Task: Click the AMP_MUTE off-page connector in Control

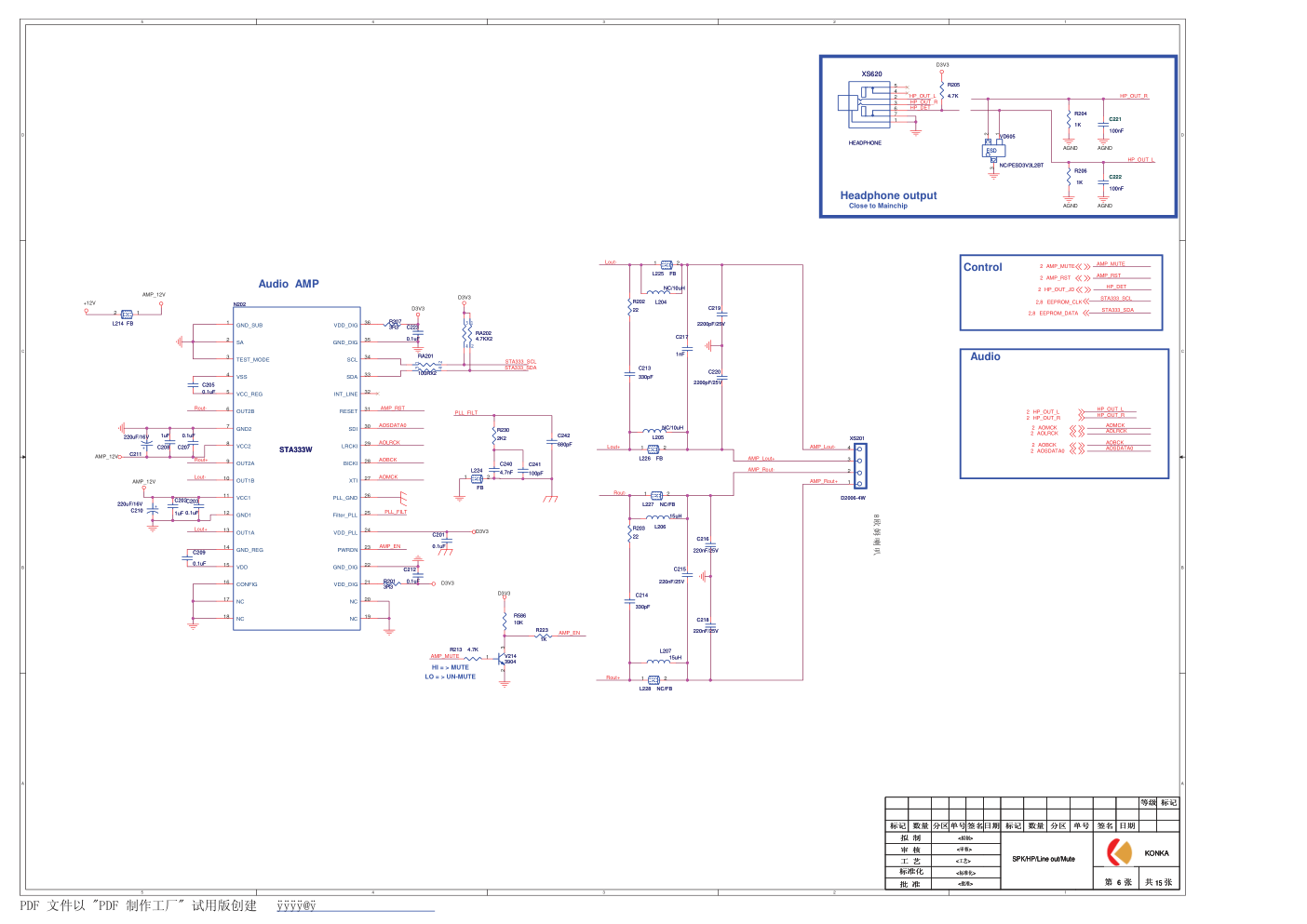Action: click(1083, 266)
